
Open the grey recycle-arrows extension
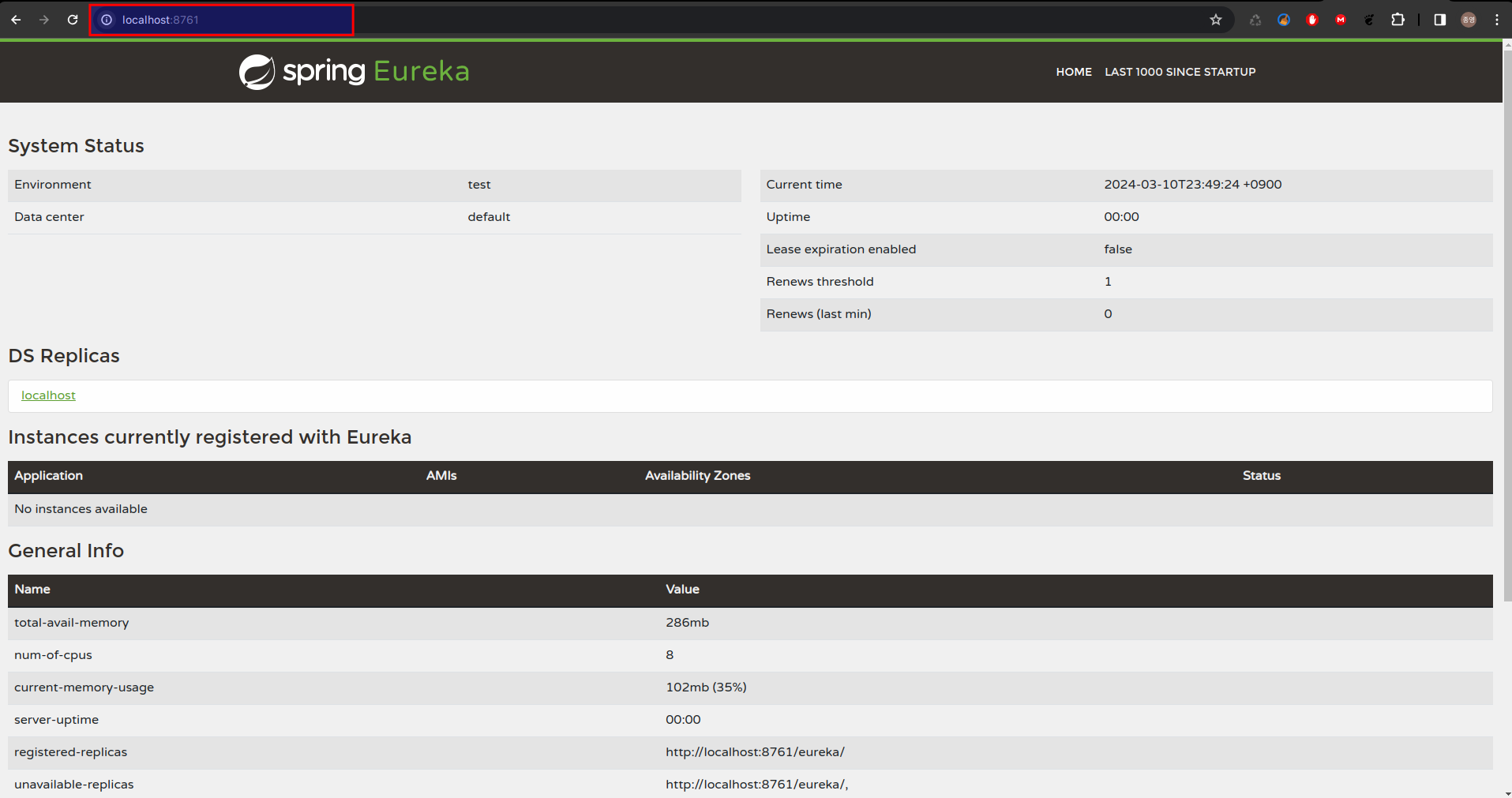tap(1255, 20)
